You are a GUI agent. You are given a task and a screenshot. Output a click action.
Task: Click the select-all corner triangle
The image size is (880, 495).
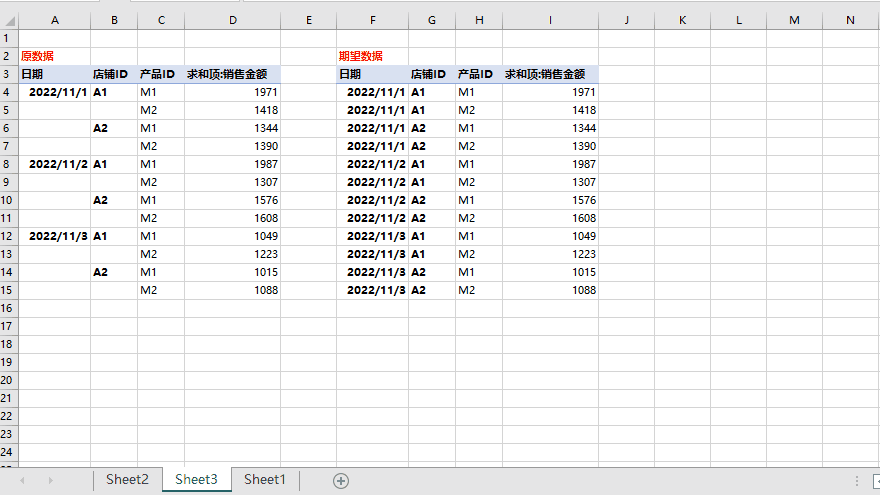pyautogui.click(x=10, y=21)
